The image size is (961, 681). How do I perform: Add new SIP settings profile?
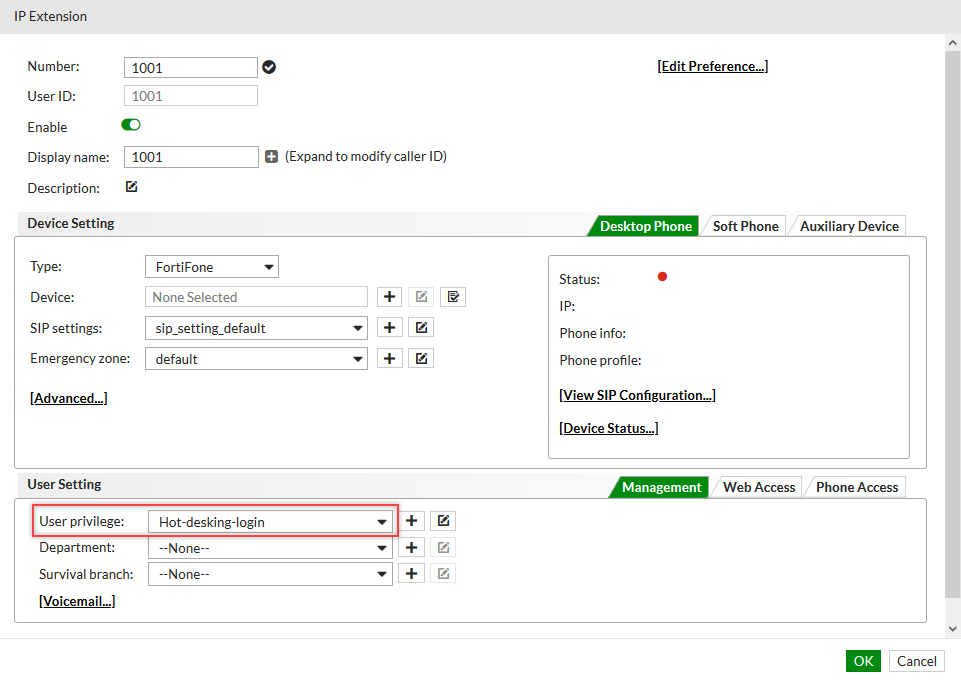[x=389, y=328]
